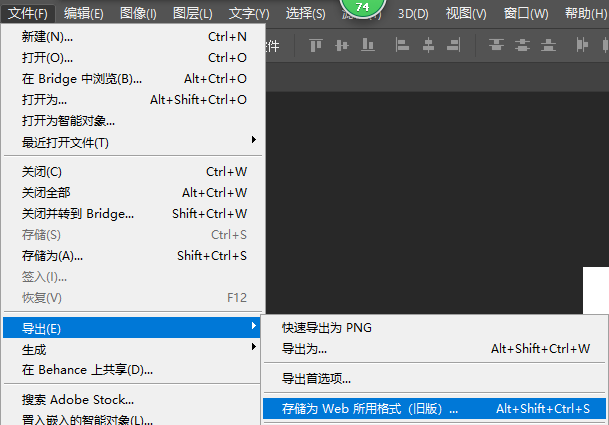609x425 pixels.
Task: Click the align vertical centers icon
Action: point(342,45)
